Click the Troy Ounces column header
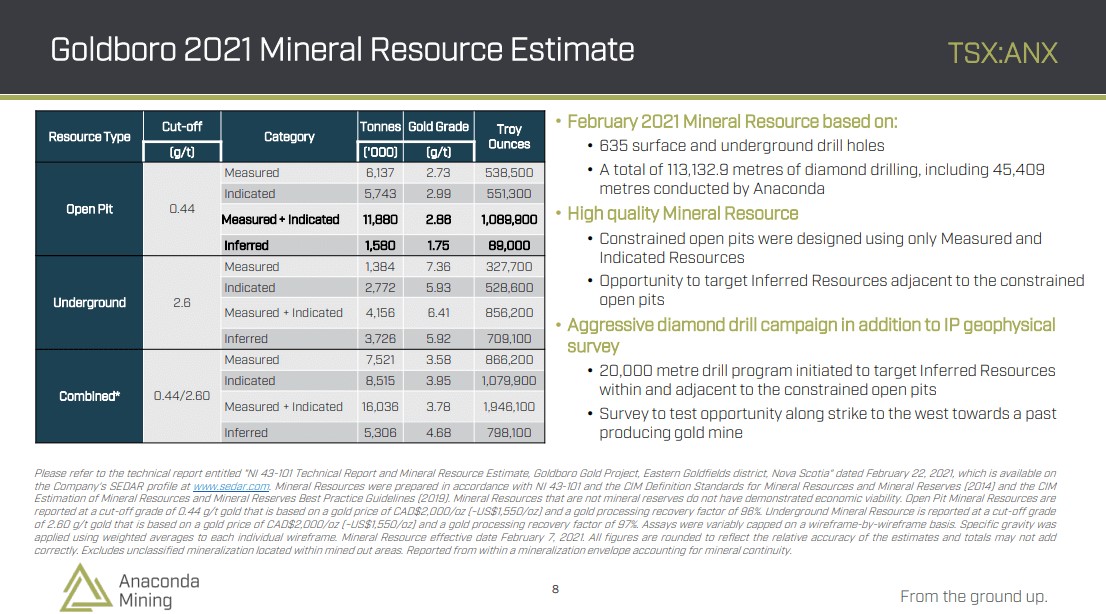The width and height of the screenshot is (1106, 614). tap(509, 136)
